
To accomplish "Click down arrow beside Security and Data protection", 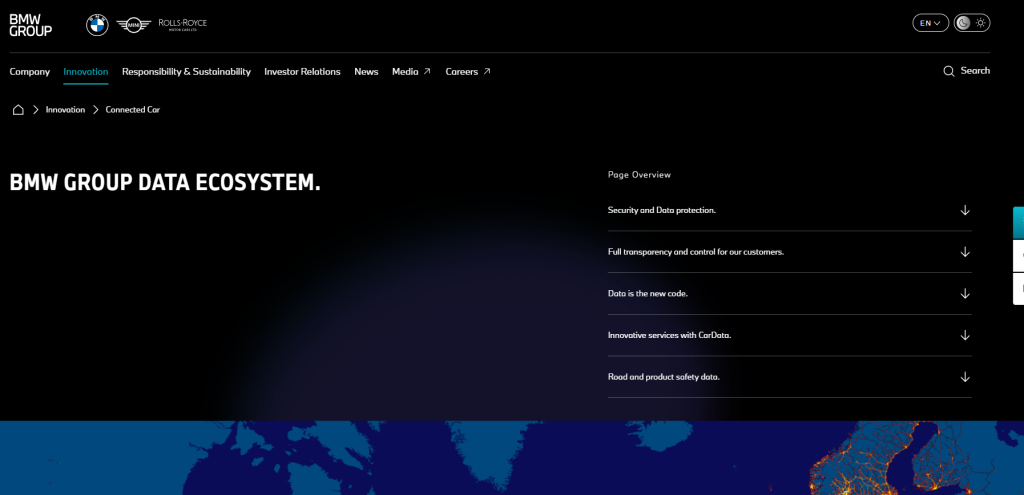I will coord(965,210).
